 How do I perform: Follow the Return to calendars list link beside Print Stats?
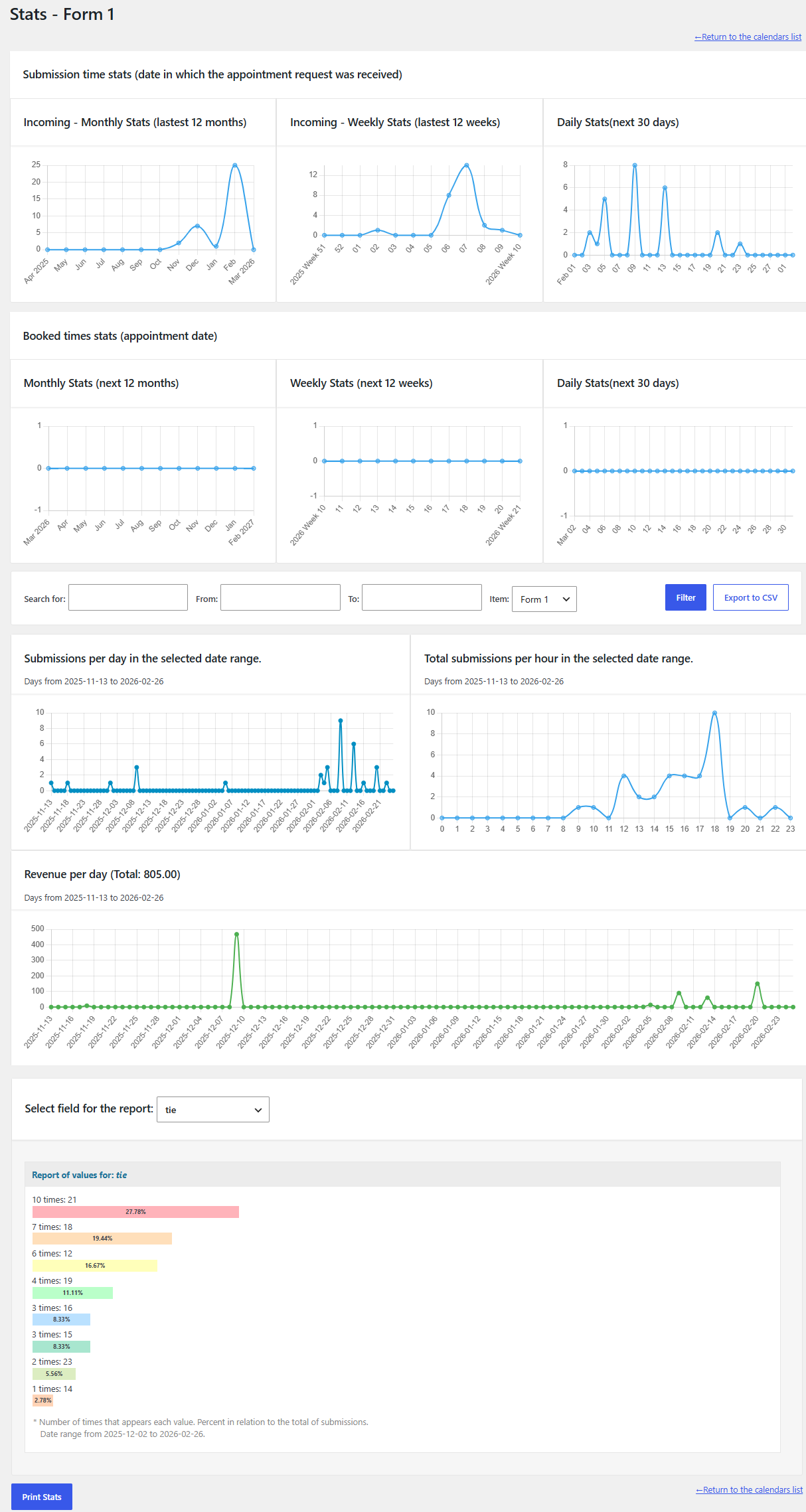pyautogui.click(x=749, y=1490)
